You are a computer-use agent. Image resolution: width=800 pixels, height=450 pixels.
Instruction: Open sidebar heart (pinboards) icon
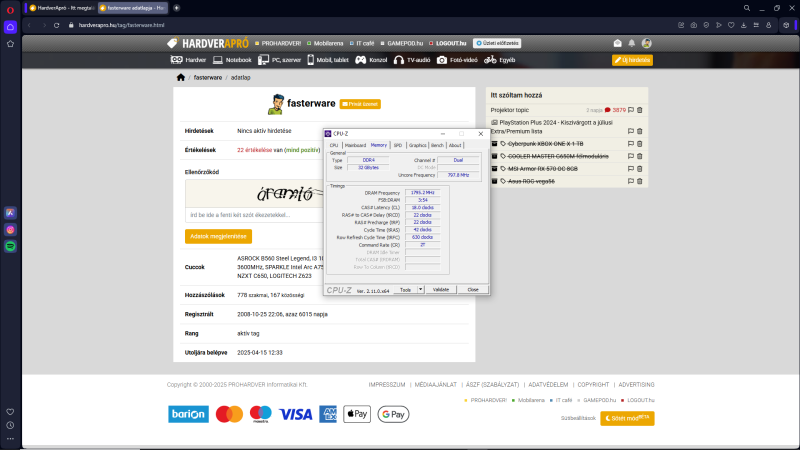(10, 412)
